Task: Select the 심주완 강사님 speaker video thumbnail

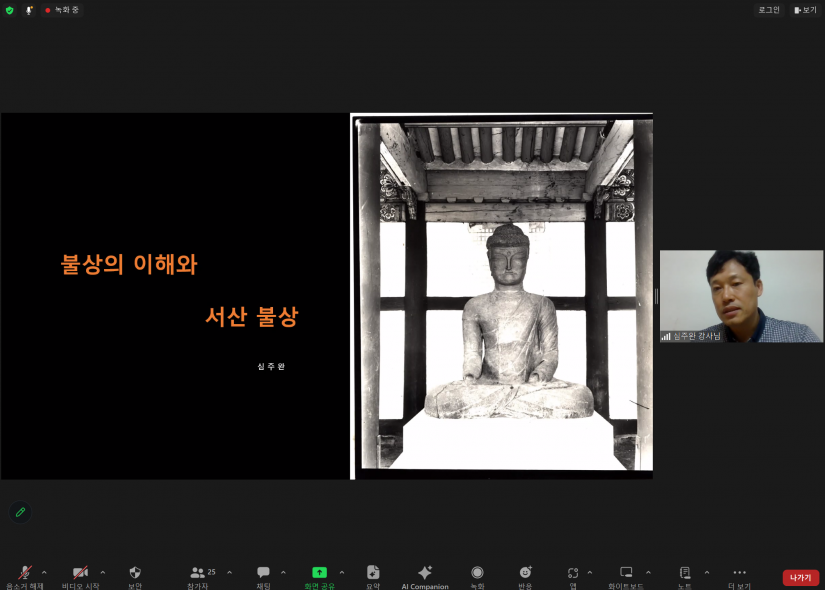Action: tap(741, 296)
